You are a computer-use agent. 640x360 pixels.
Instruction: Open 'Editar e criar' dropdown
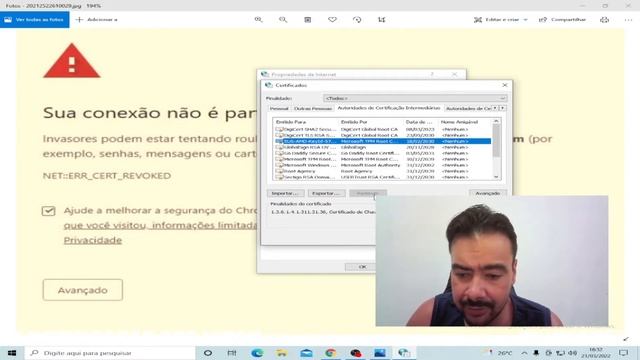coord(501,20)
